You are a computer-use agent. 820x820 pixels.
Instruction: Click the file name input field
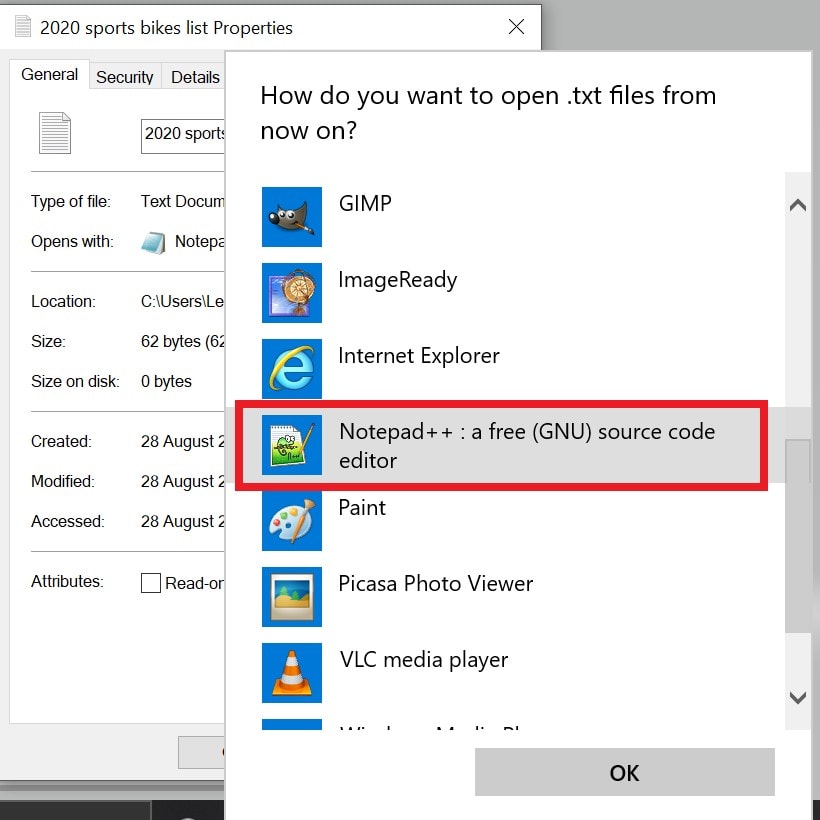click(x=183, y=136)
